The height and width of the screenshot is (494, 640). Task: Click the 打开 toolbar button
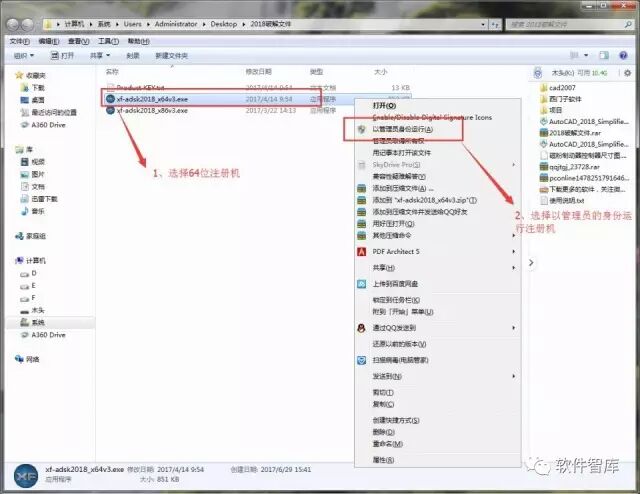point(62,56)
